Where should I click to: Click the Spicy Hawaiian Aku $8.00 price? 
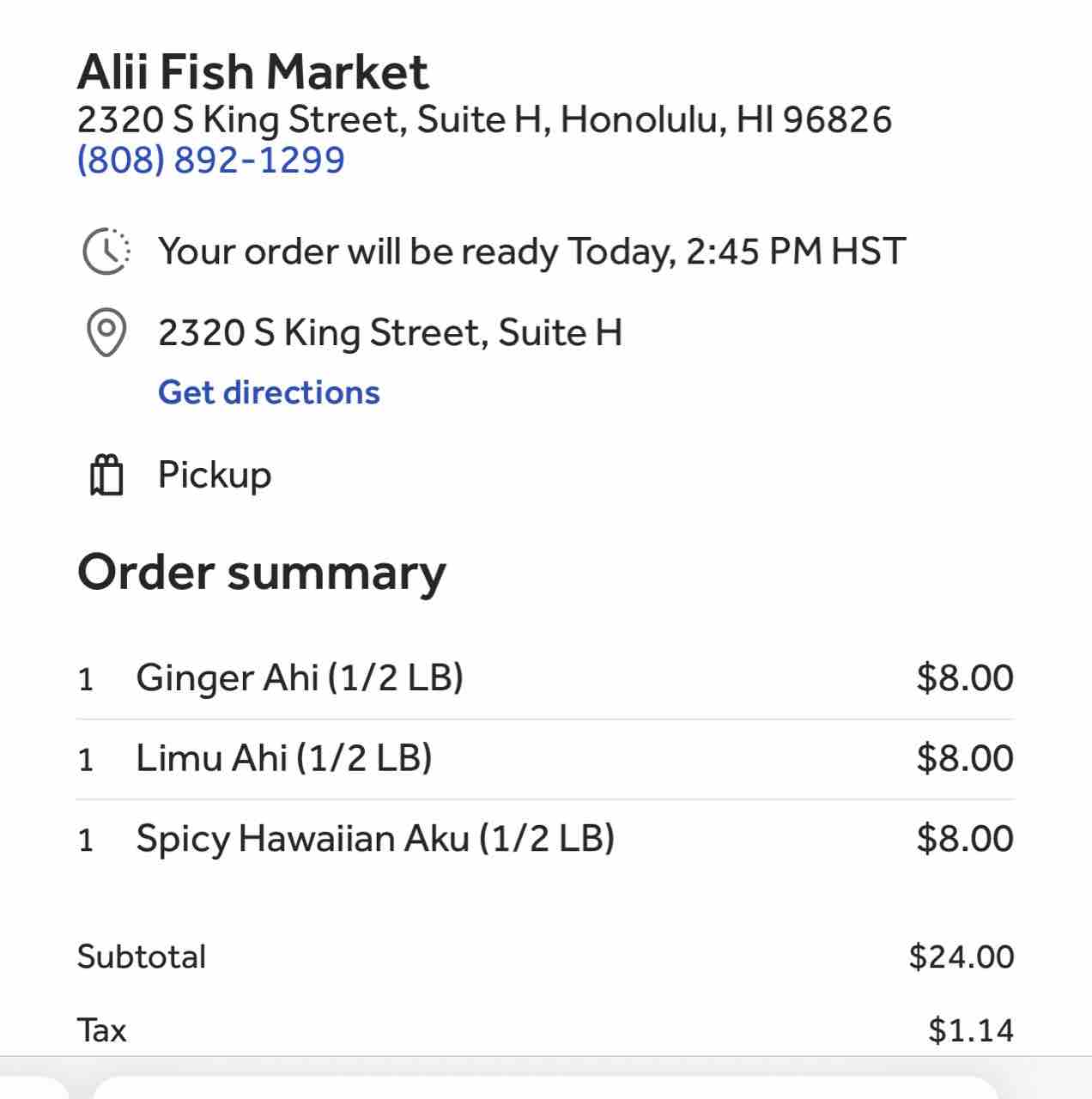(965, 839)
